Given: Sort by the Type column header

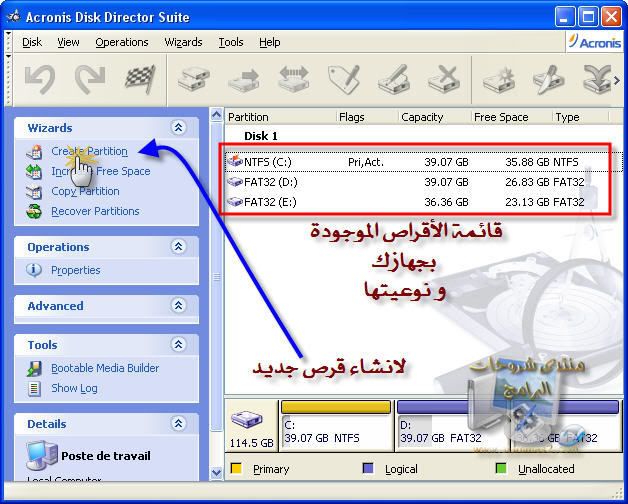Looking at the screenshot, I should pos(580,117).
